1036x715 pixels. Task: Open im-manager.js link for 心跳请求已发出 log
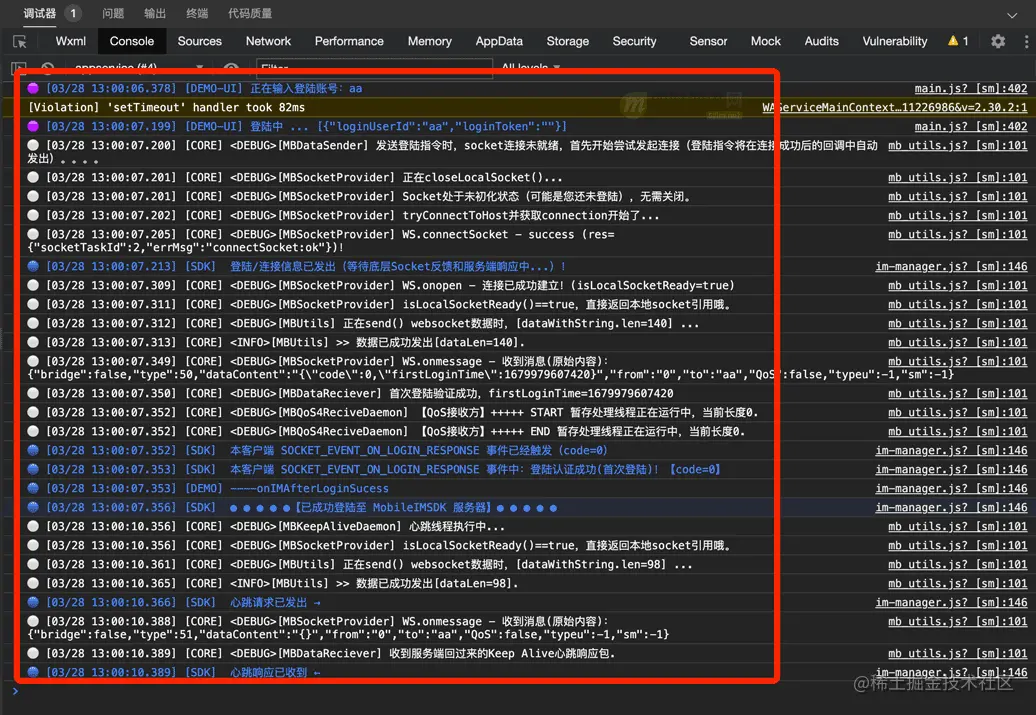coord(951,603)
